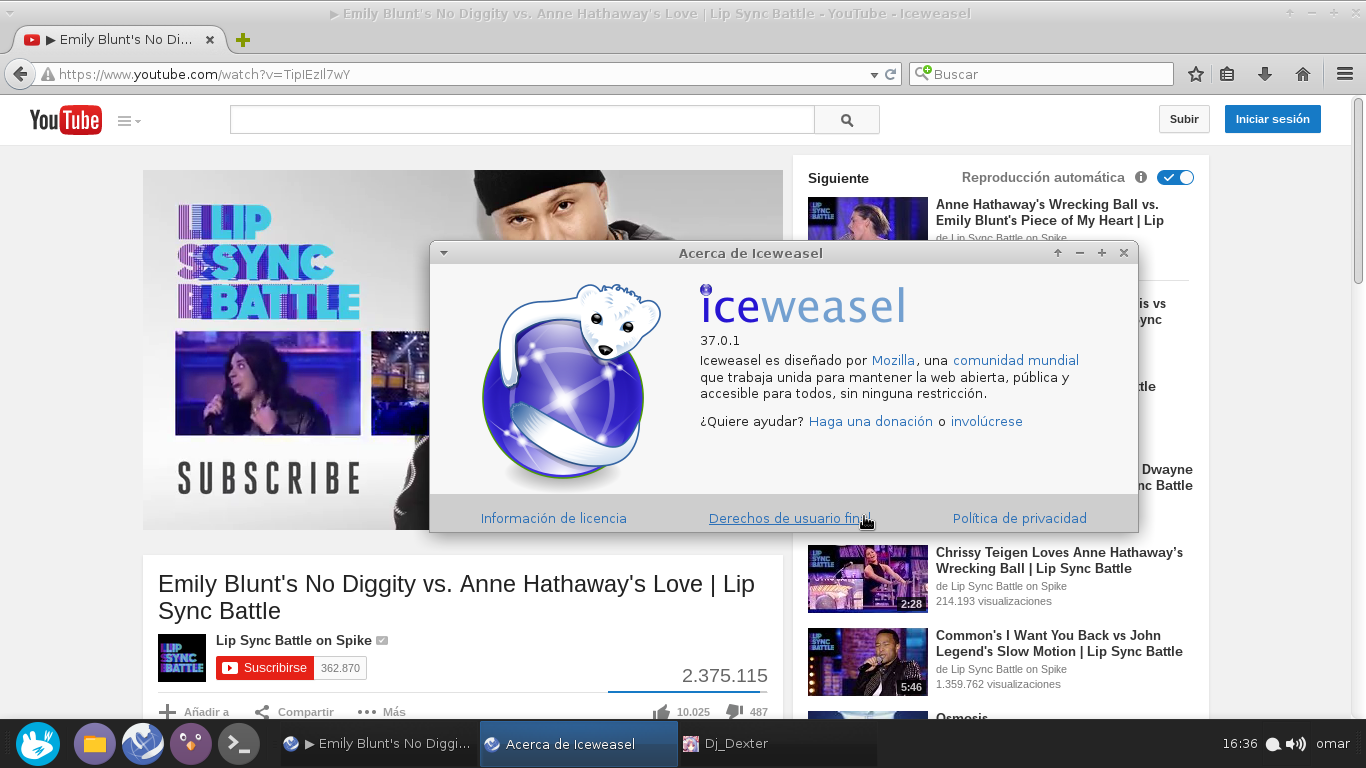Select Acerca de Iceweasel taskbar entry
The image size is (1366, 768).
[579, 744]
